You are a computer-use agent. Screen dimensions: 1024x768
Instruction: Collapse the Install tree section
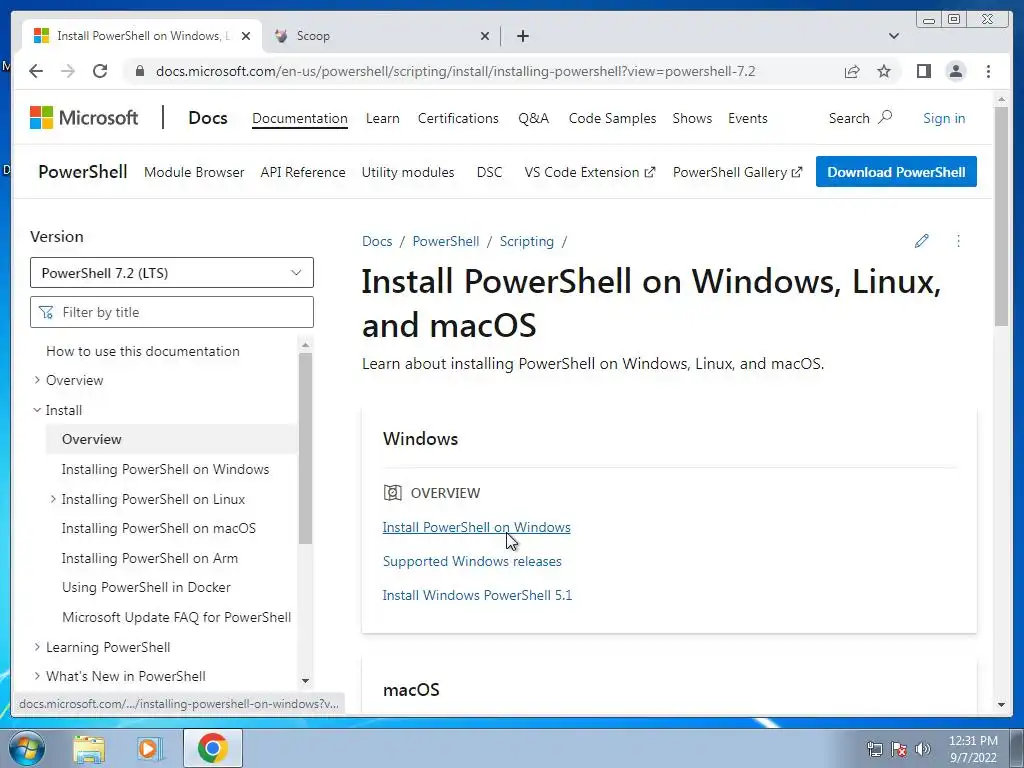click(37, 410)
